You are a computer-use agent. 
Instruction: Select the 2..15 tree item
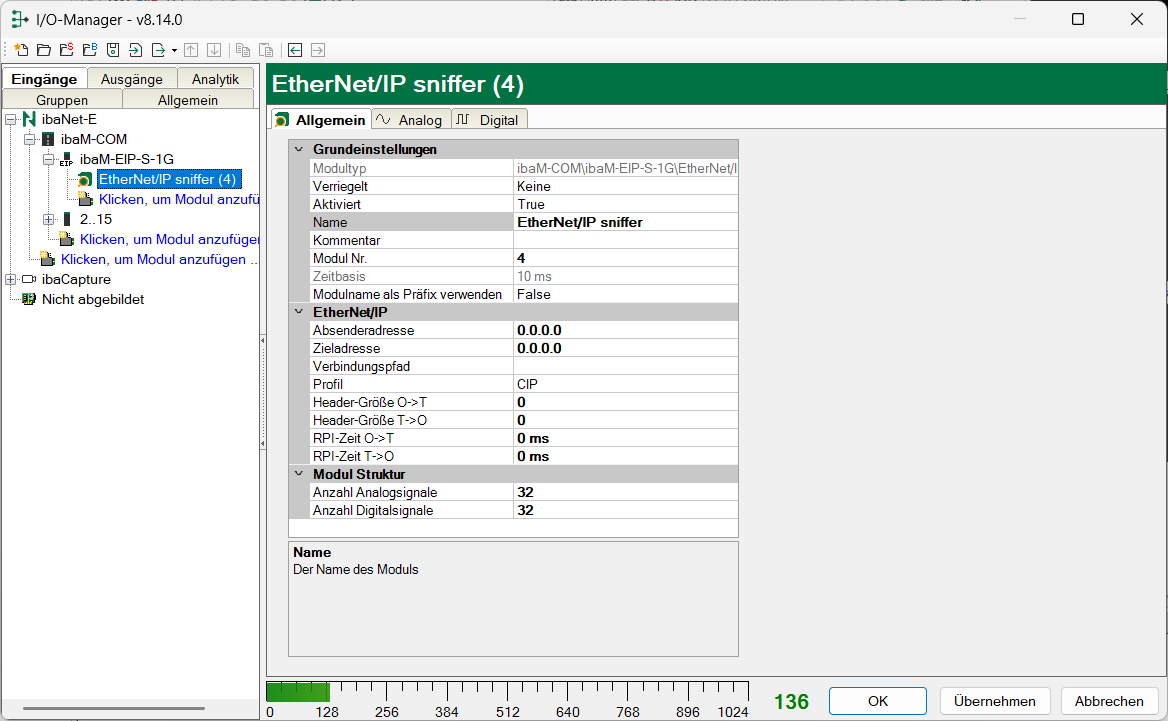tap(95, 220)
